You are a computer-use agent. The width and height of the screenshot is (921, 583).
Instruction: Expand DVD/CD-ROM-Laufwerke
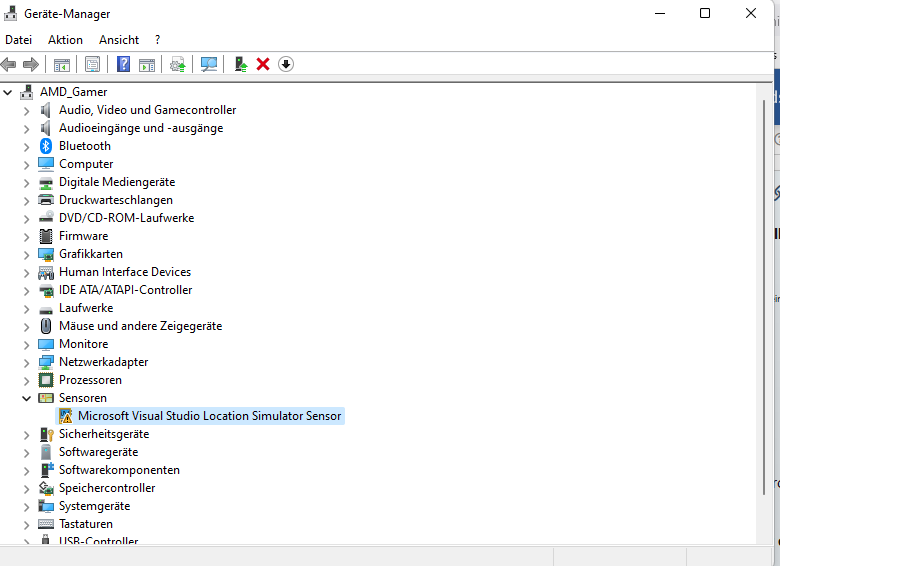coord(26,218)
